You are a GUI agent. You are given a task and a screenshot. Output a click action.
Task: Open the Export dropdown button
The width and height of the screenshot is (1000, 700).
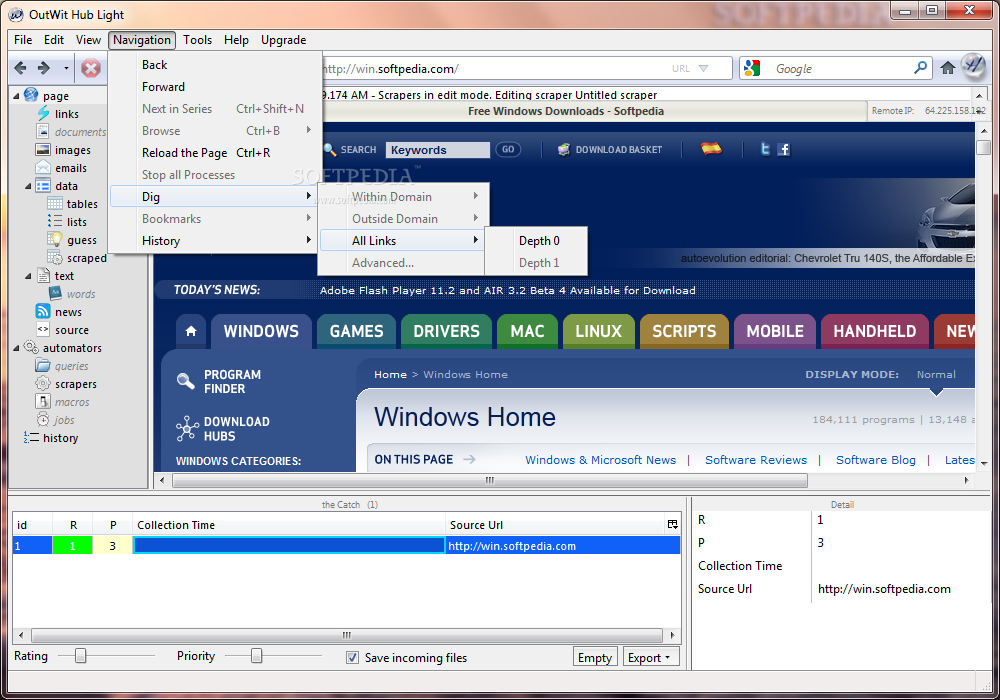click(651, 657)
